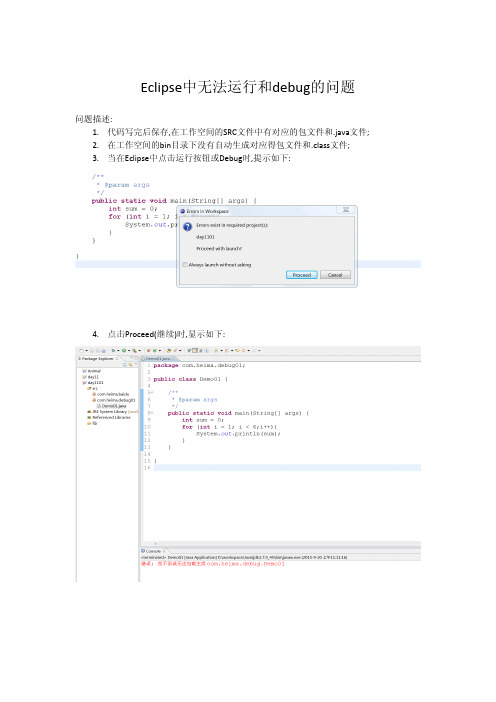
Task: Select the Package Explorer tab
Action: [x=98, y=359]
